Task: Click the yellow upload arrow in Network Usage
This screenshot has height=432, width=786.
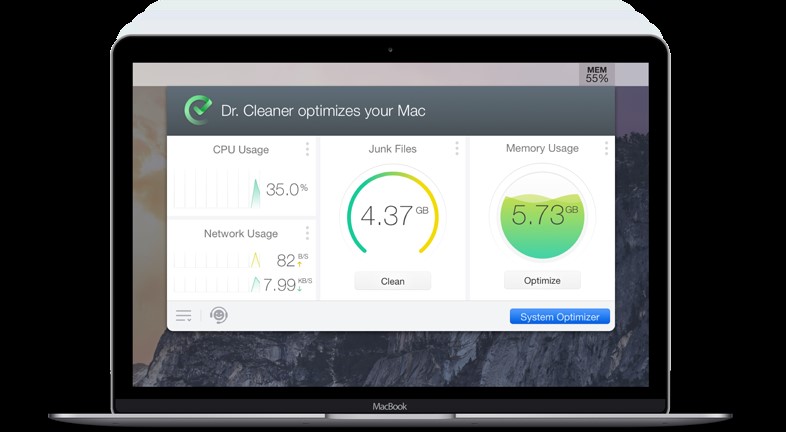Action: point(300,265)
